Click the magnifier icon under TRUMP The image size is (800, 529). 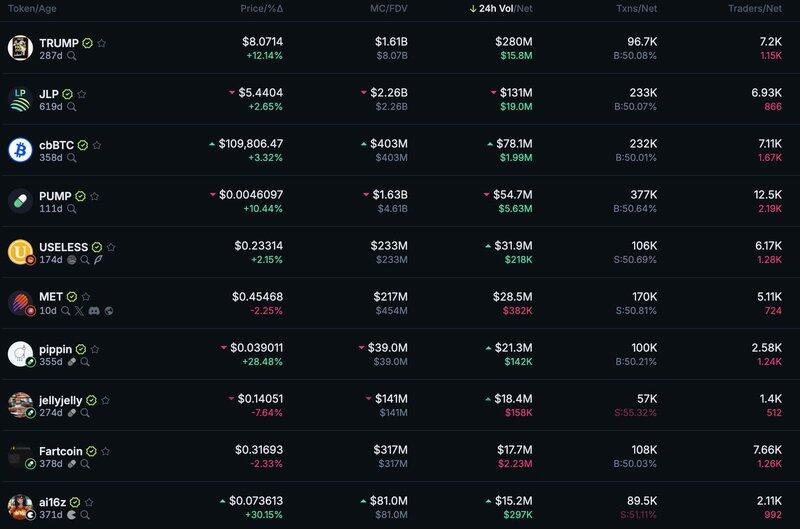coord(72,56)
